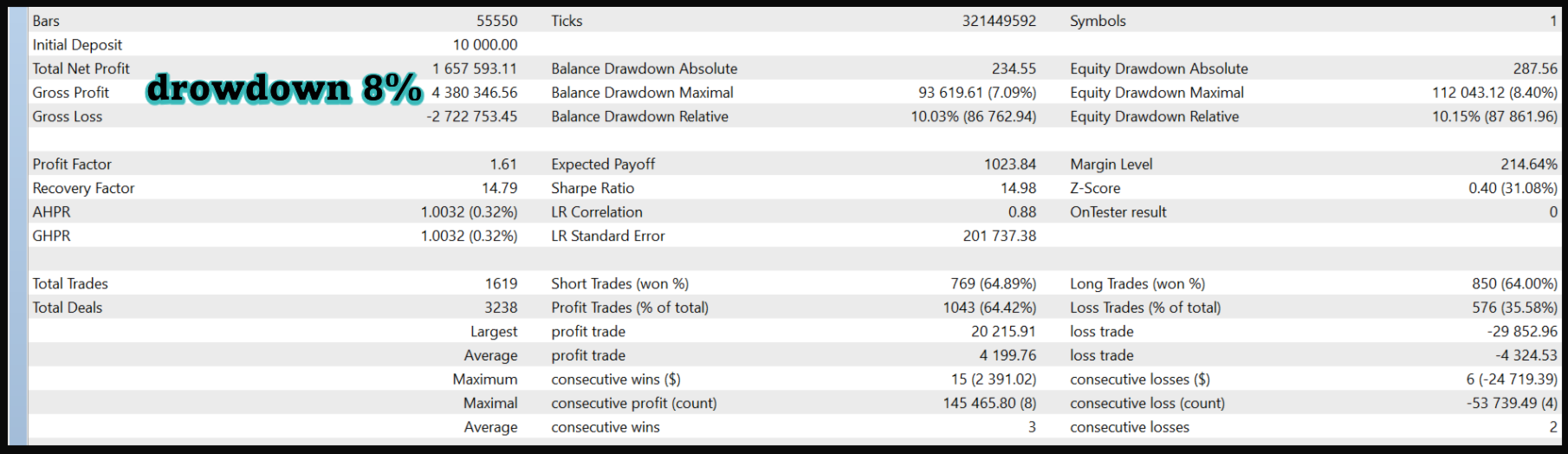Select the Long Trades value 850 (64.00%)
This screenshot has width=1568, height=454.
pos(1513,283)
